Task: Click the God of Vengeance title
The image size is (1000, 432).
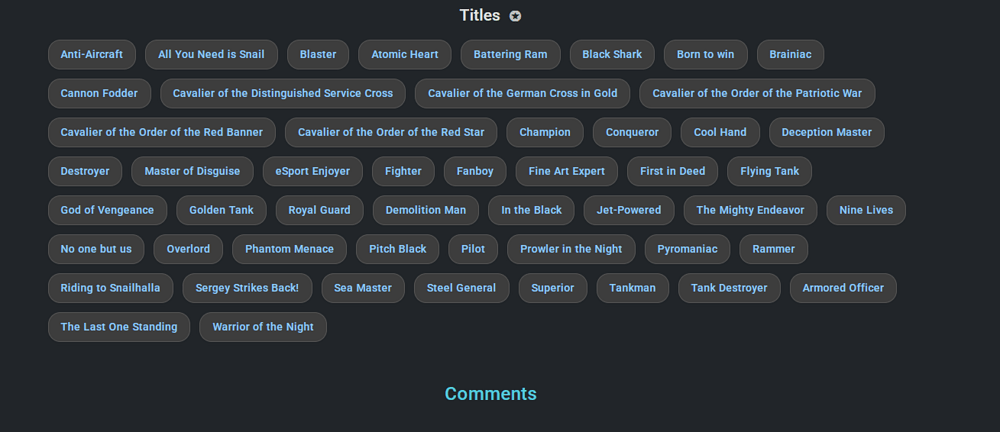Action: pos(107,210)
